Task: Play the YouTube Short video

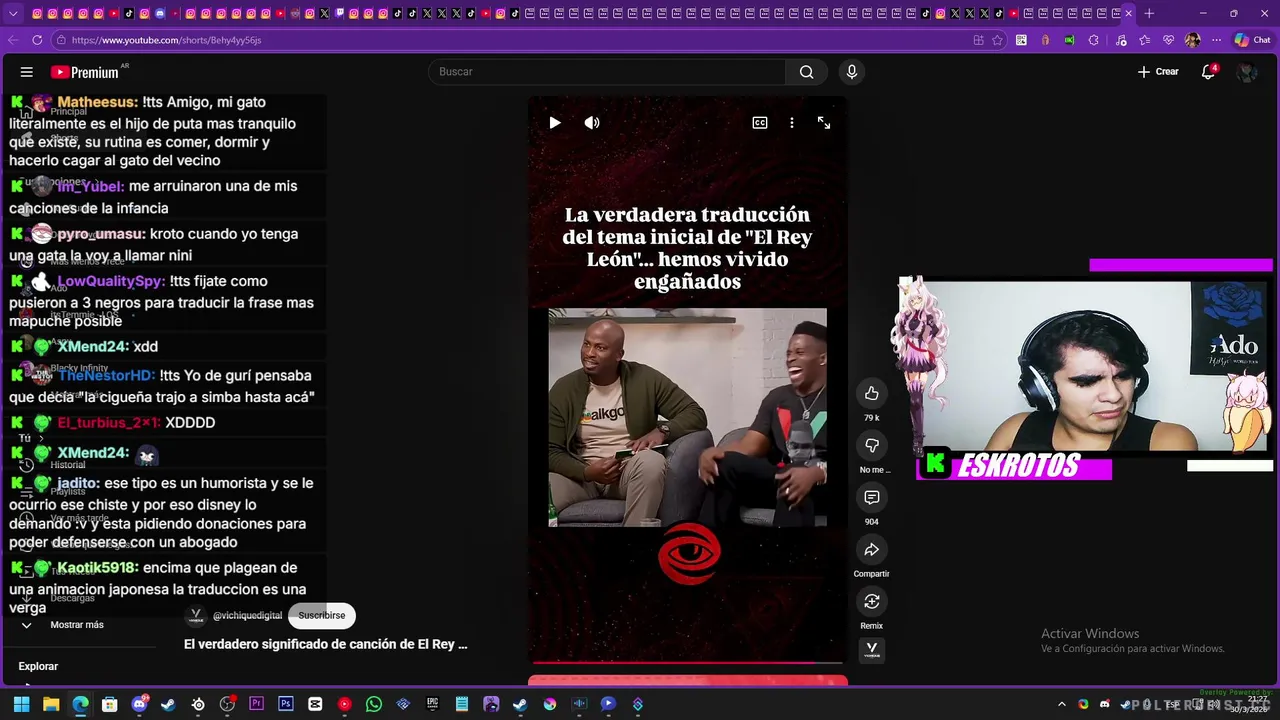Action: (555, 122)
